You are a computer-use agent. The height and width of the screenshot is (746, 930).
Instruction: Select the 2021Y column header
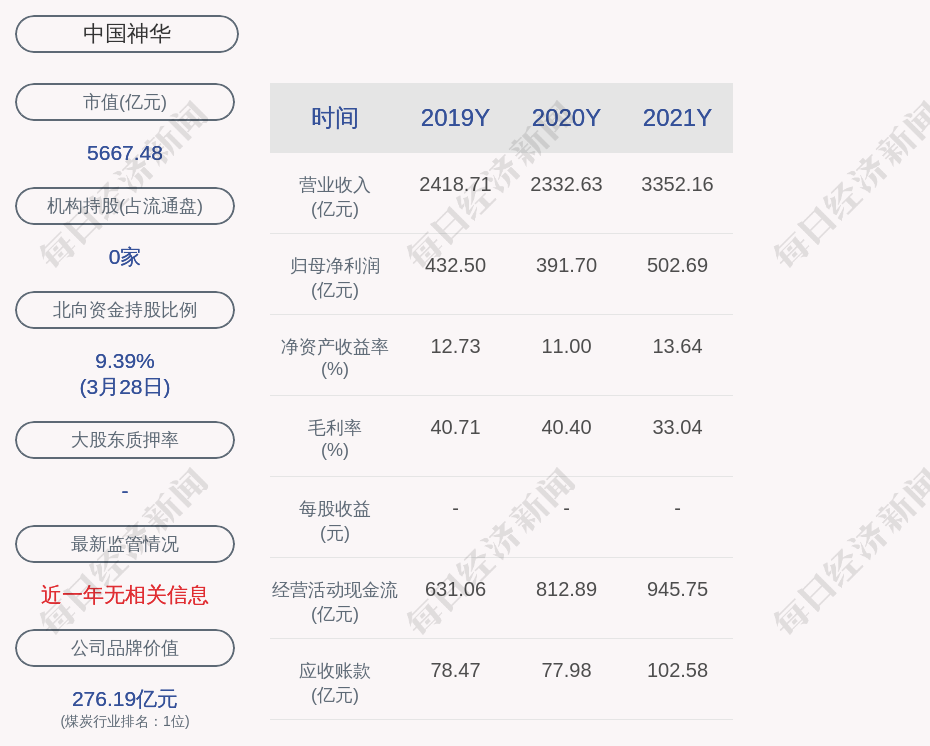677,118
